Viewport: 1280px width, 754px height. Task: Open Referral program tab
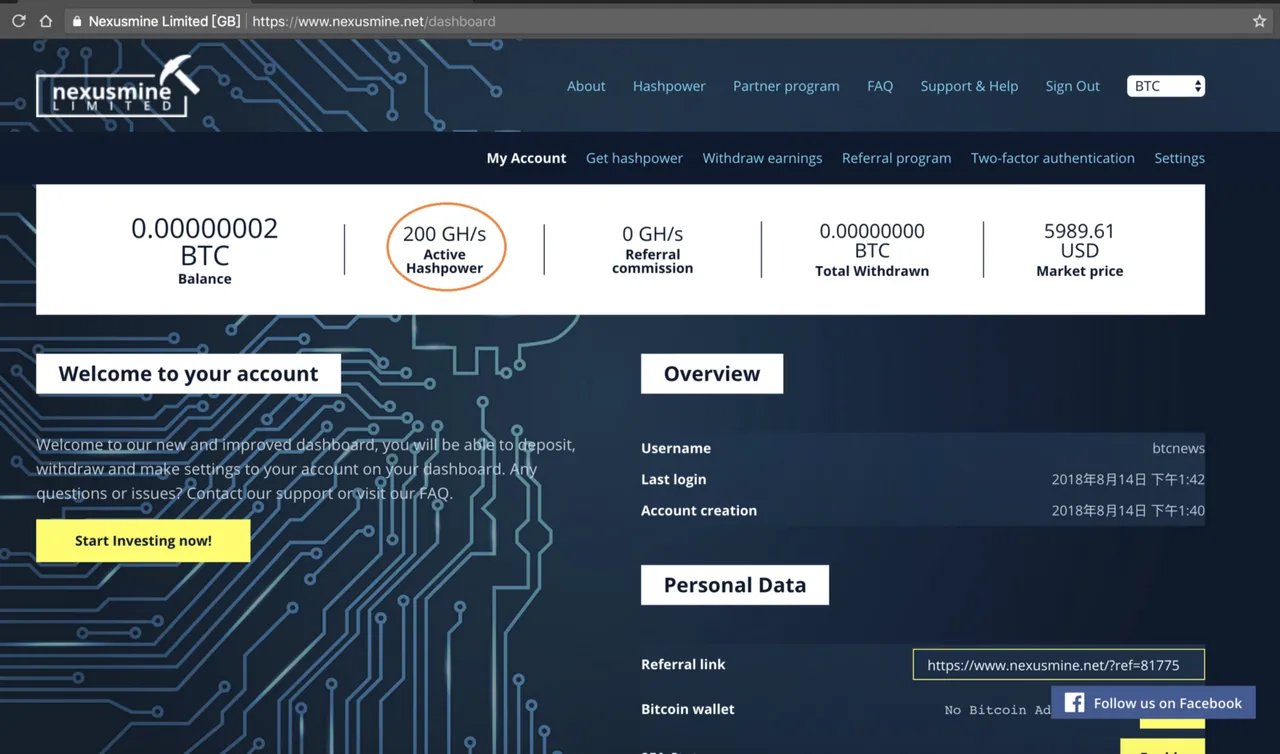pyautogui.click(x=896, y=158)
